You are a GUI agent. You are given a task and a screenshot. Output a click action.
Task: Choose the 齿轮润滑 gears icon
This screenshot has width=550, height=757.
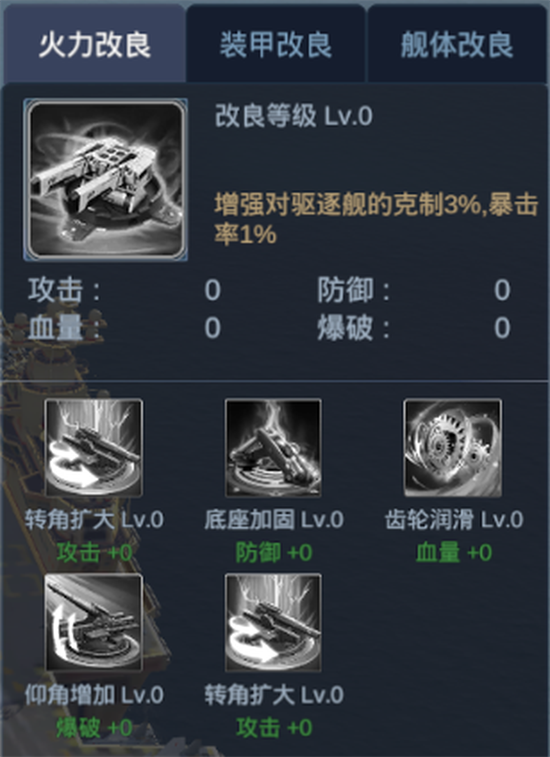453,448
